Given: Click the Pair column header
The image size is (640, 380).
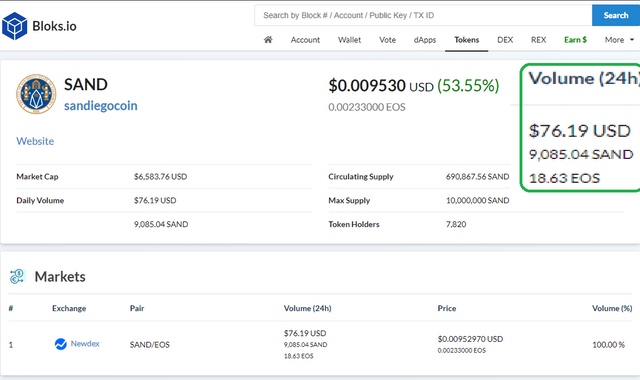Looking at the screenshot, I should (x=137, y=308).
